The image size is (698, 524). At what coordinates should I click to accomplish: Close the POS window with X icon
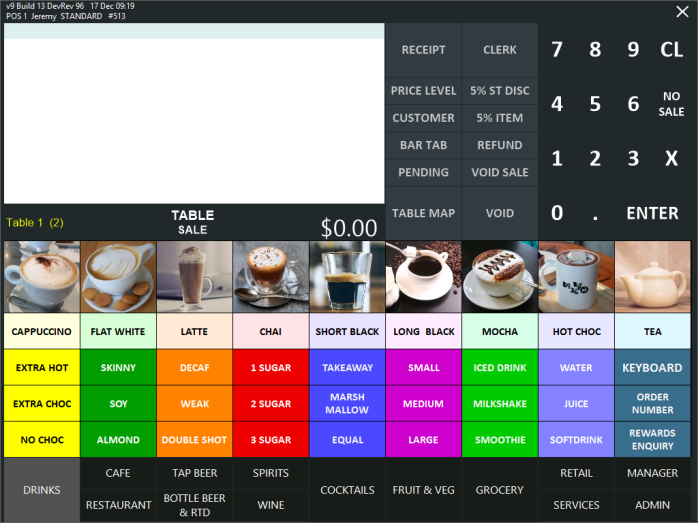(x=682, y=12)
